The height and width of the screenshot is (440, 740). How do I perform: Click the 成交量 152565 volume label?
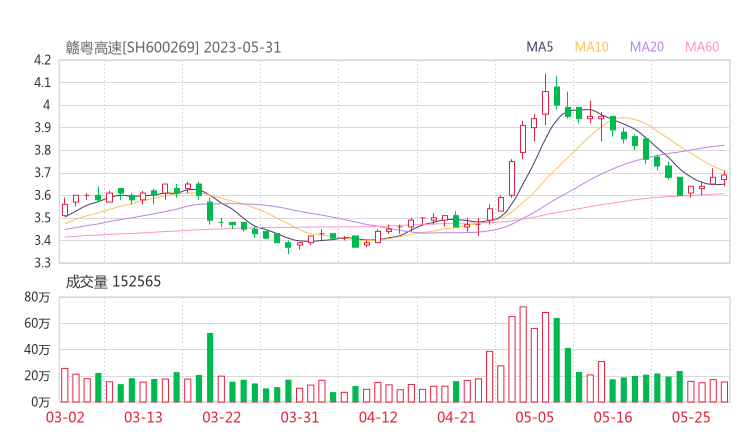[113, 282]
